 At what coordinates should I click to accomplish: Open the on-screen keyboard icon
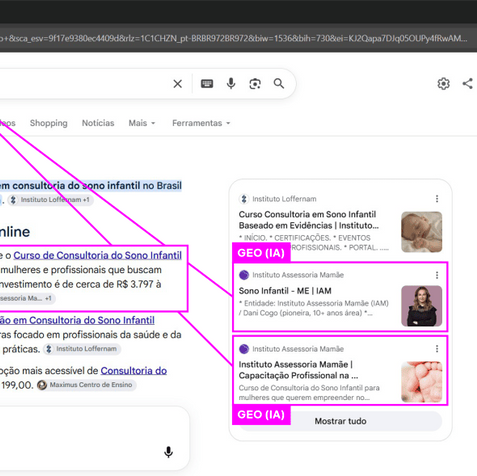coord(207,83)
